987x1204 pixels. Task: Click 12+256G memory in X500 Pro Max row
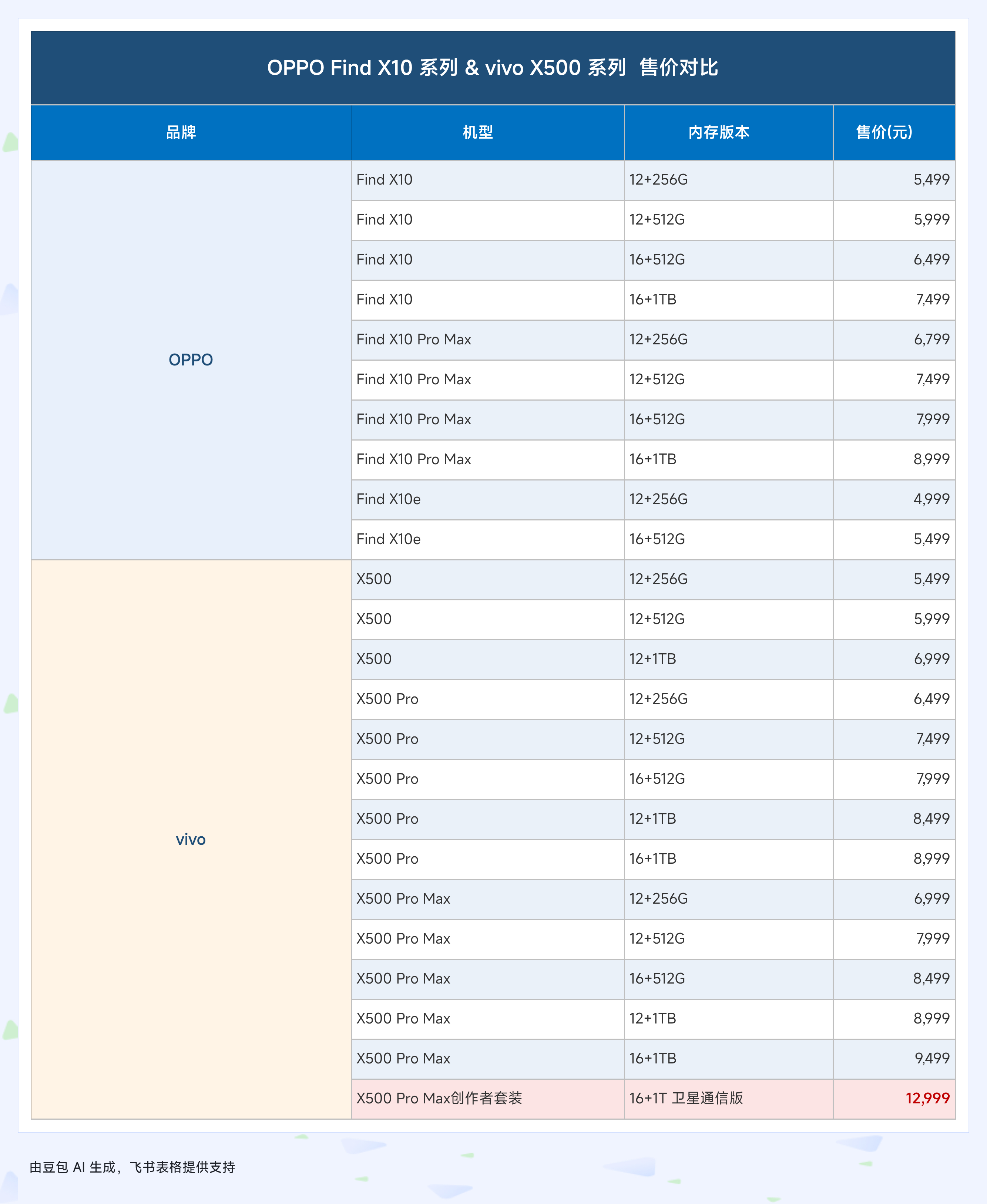tap(728, 899)
